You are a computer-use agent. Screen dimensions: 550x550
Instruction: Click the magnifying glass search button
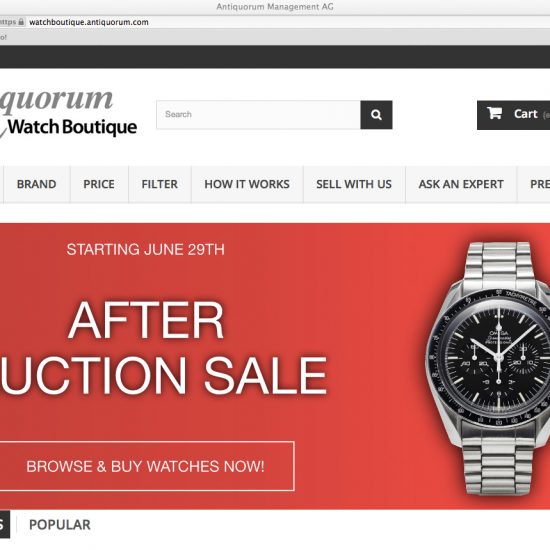[x=376, y=115]
